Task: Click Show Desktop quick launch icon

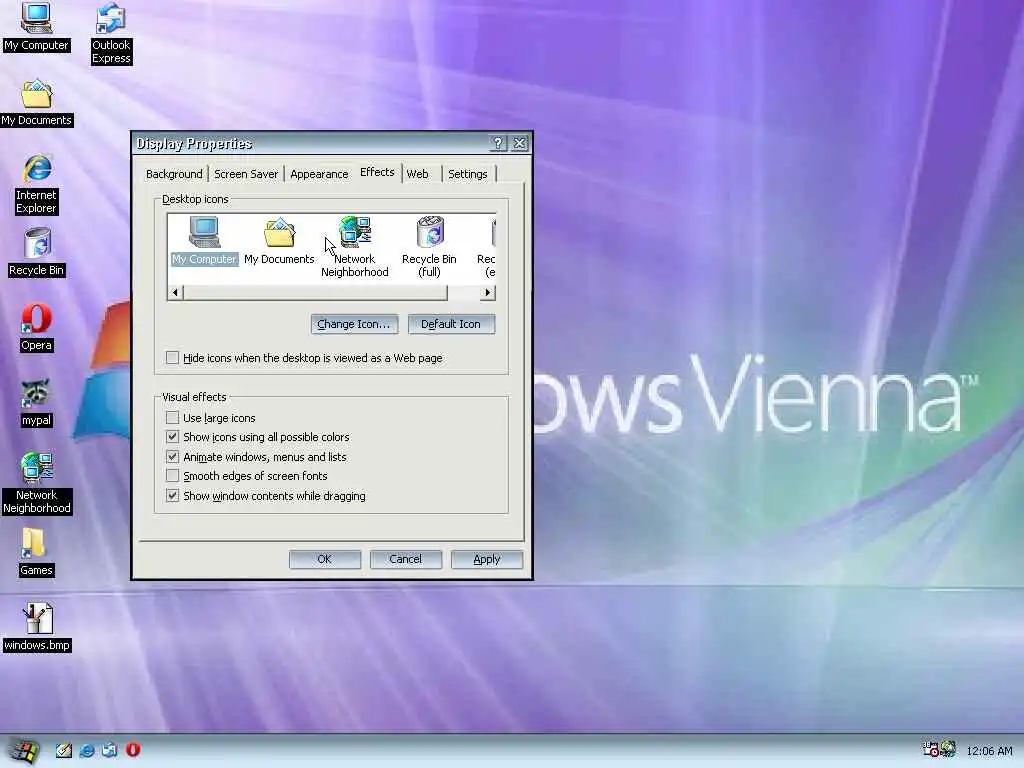Action: [63, 750]
